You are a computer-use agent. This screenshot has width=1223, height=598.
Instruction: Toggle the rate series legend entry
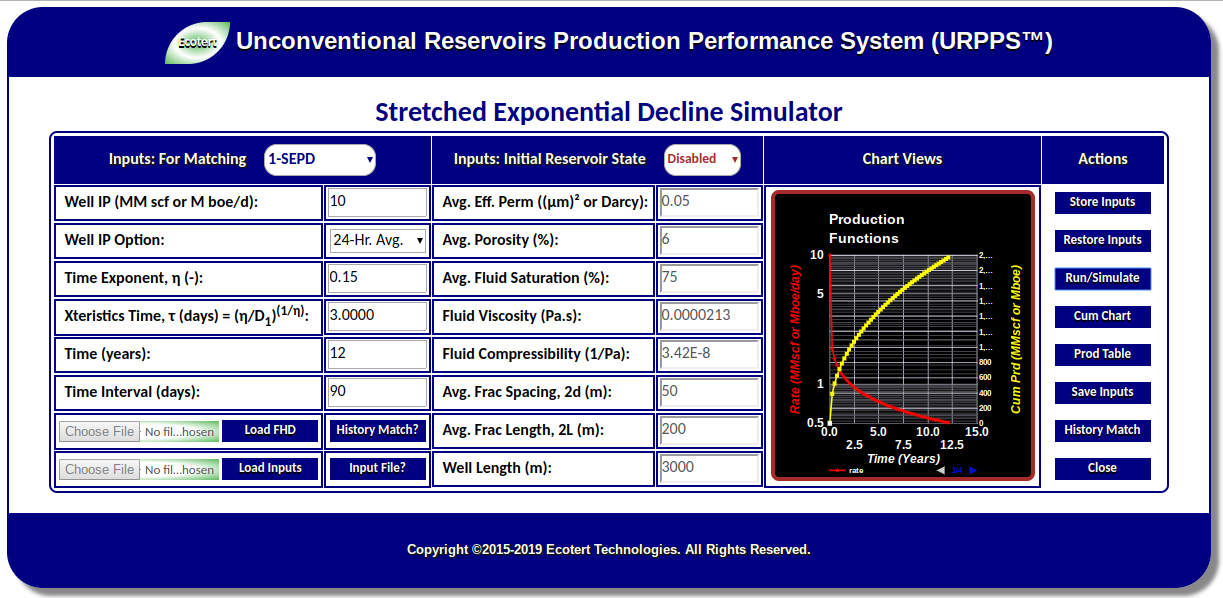[x=847, y=470]
